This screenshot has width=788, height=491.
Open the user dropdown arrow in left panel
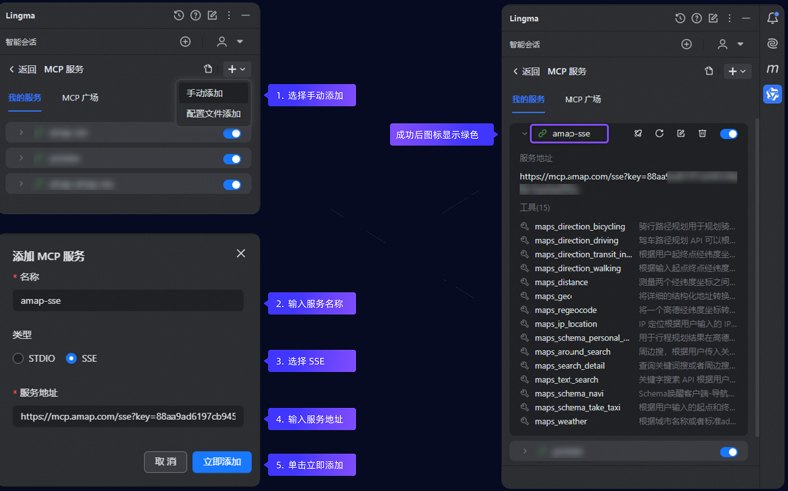pyautogui.click(x=240, y=42)
